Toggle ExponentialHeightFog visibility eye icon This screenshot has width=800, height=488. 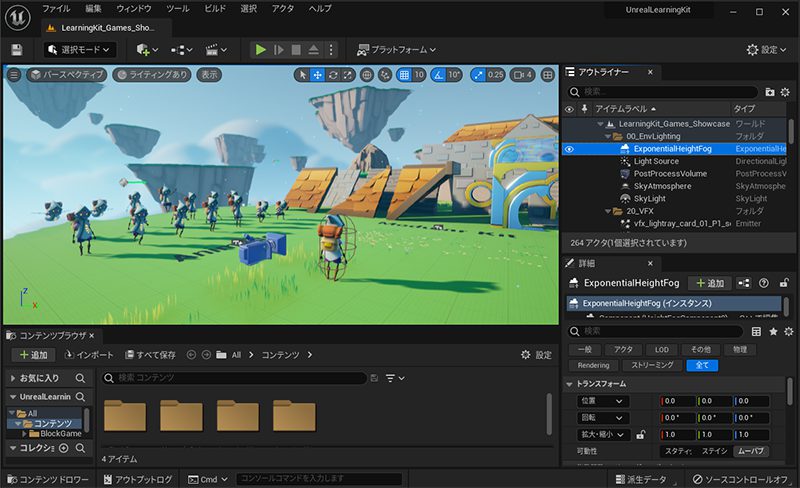click(x=569, y=149)
